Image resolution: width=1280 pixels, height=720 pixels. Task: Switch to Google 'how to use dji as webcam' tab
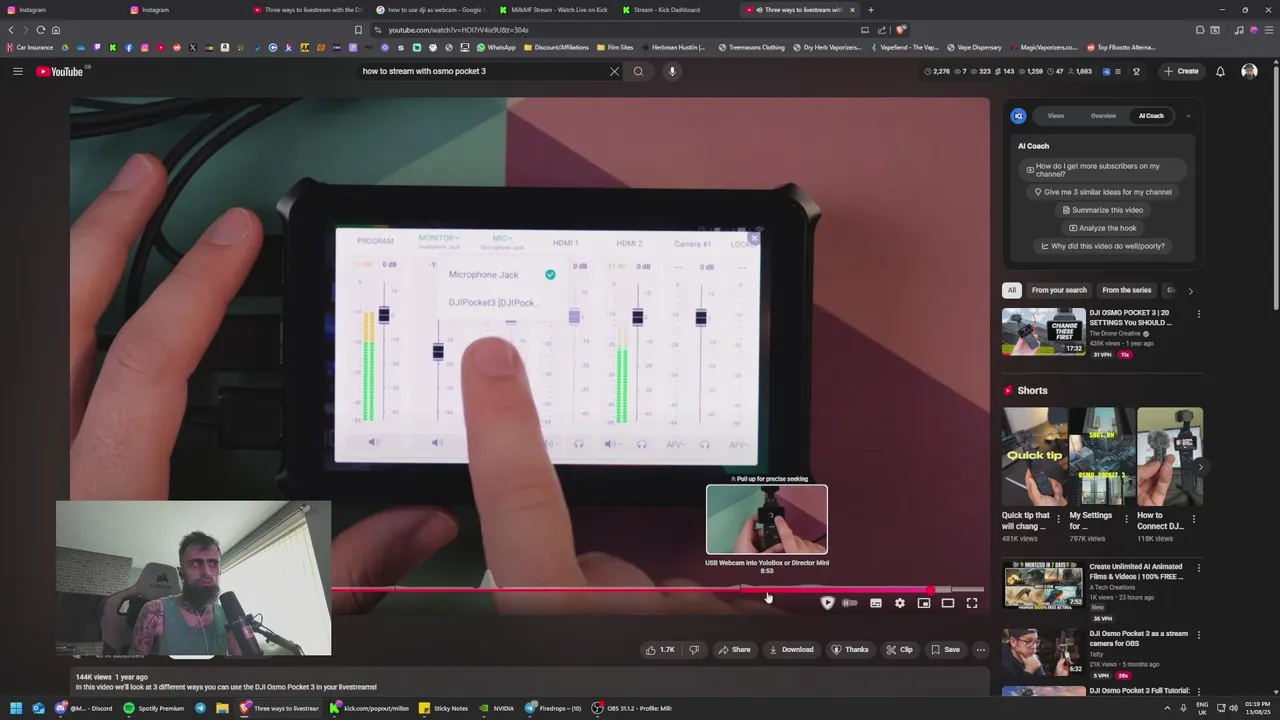point(430,10)
